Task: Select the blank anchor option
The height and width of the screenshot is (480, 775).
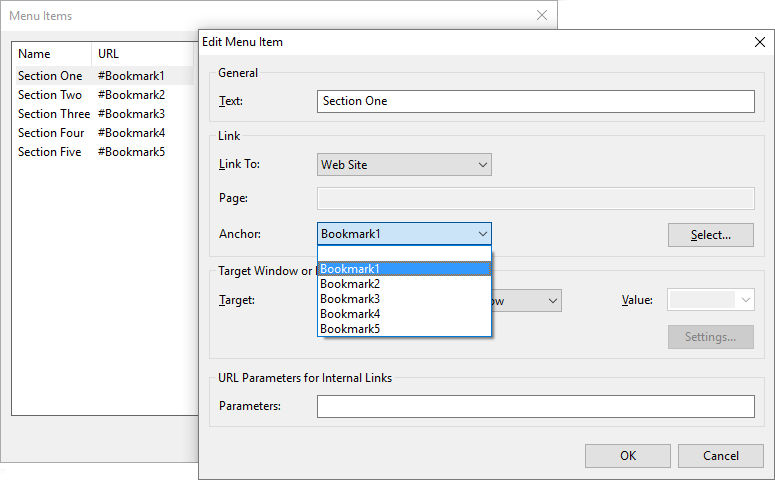Action: tap(404, 254)
